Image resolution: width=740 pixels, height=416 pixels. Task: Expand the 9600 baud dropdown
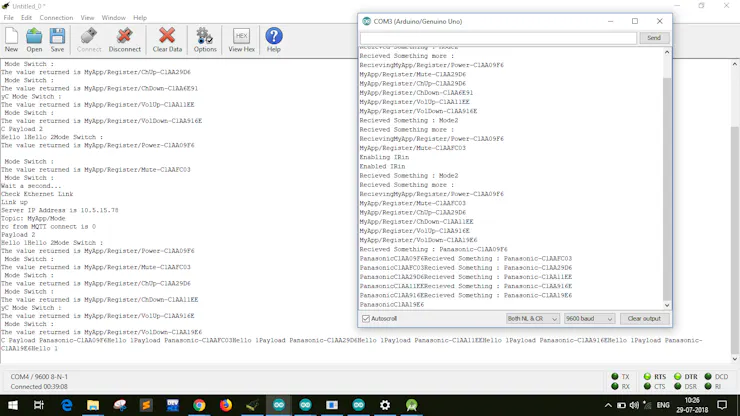(589, 319)
